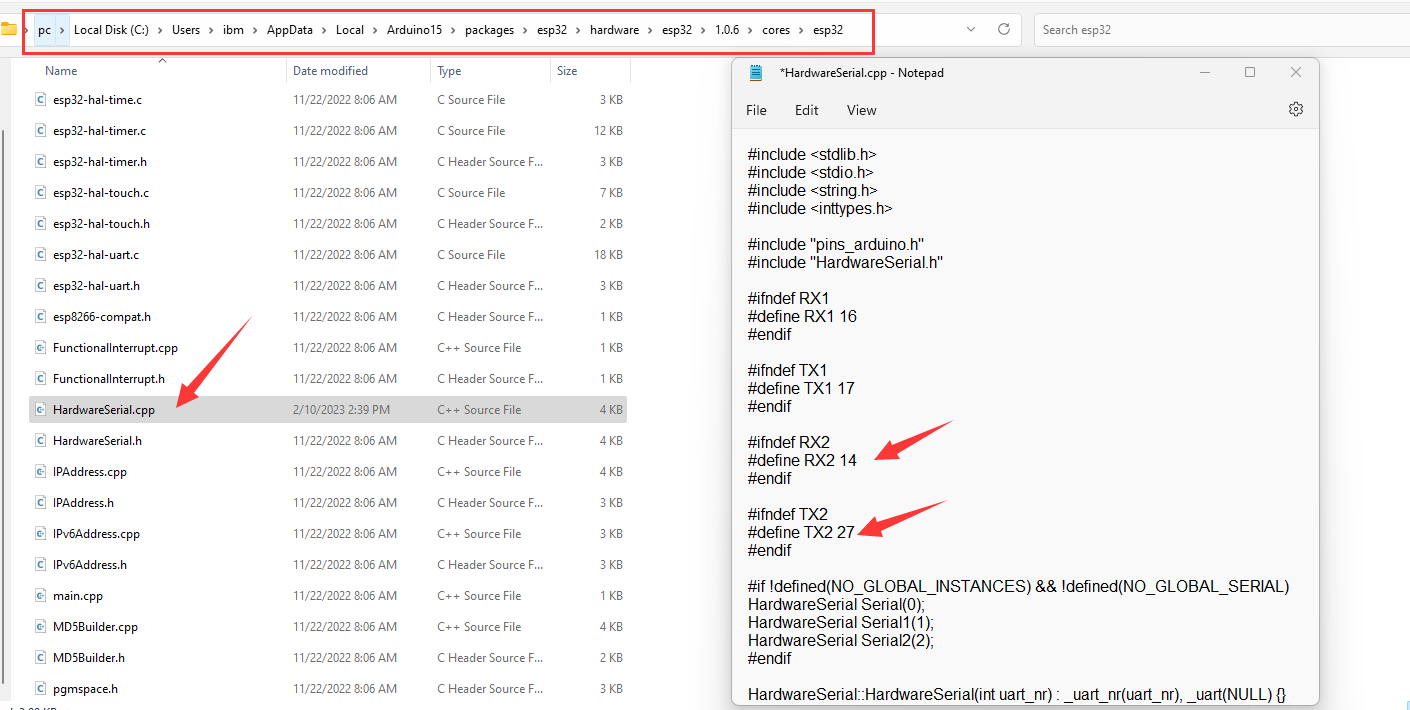Navigate to AppData folder in breadcrumb
Image resolution: width=1410 pixels, height=710 pixels.
[x=289, y=30]
